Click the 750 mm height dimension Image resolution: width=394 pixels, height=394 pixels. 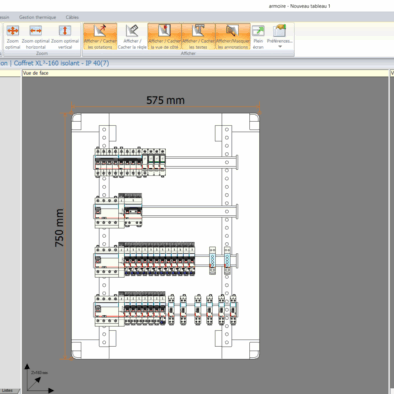tap(59, 228)
